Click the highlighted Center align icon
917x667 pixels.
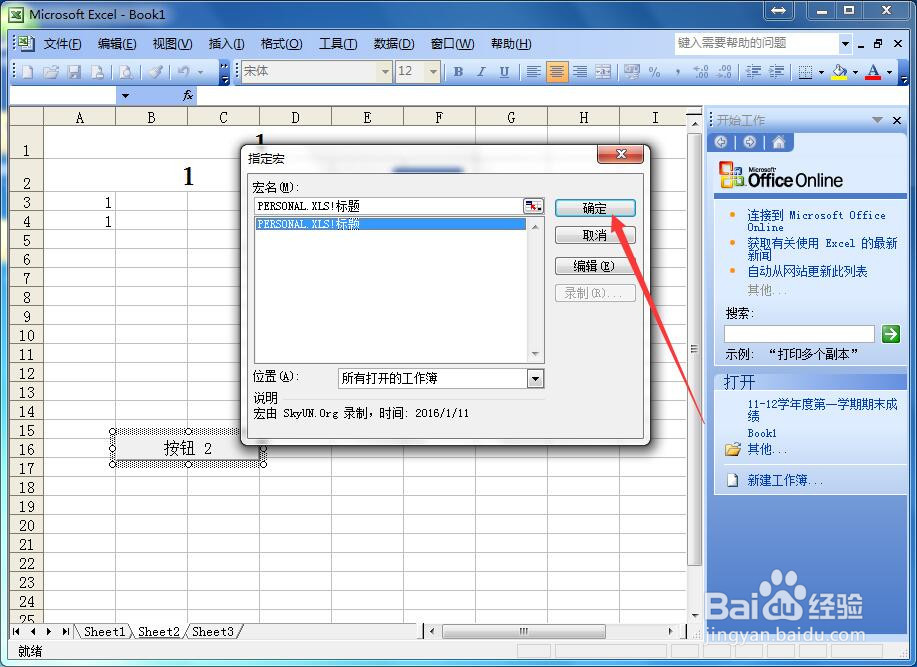[557, 72]
